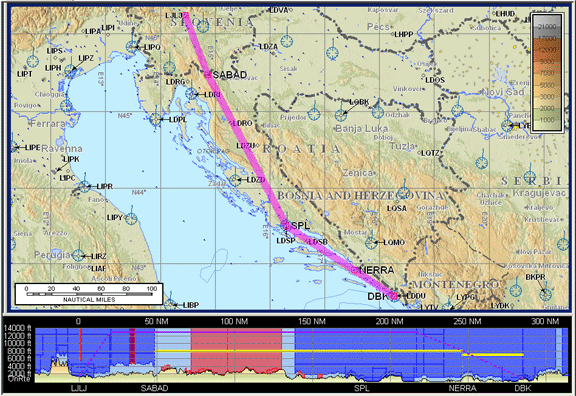Viewport: 576px width, 396px height.
Task: Select the LIPR airport symbol
Action: click(84, 186)
